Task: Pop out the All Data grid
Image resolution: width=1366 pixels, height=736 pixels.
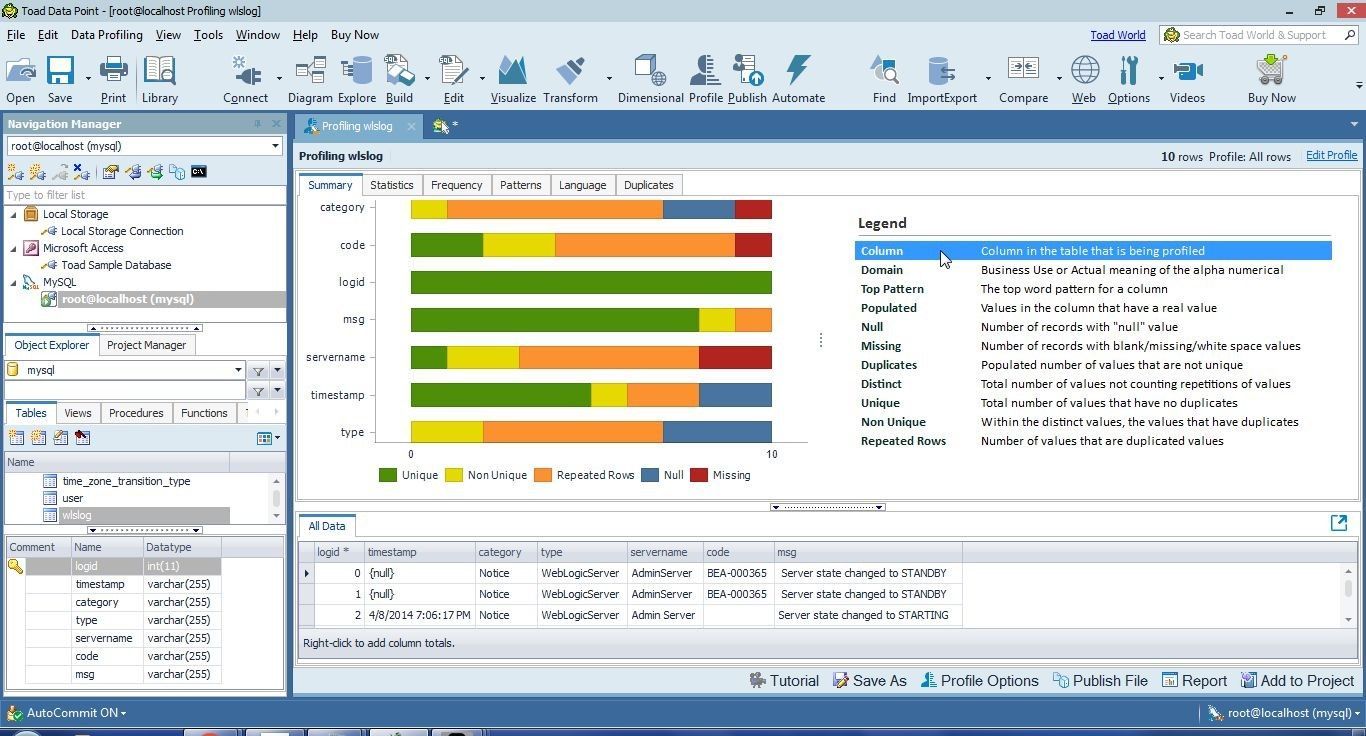Action: pos(1339,523)
